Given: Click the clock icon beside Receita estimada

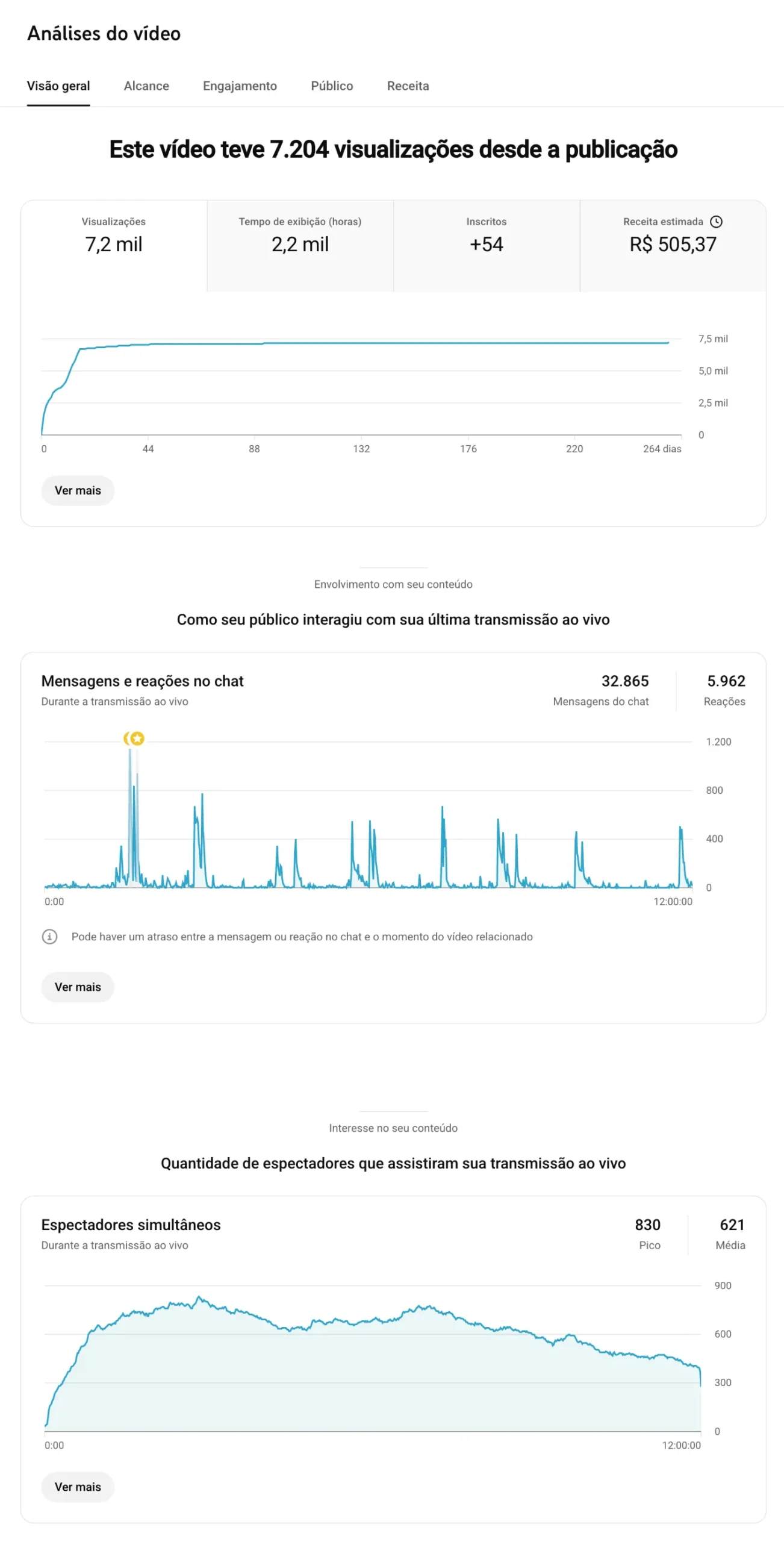Looking at the screenshot, I should 716,222.
